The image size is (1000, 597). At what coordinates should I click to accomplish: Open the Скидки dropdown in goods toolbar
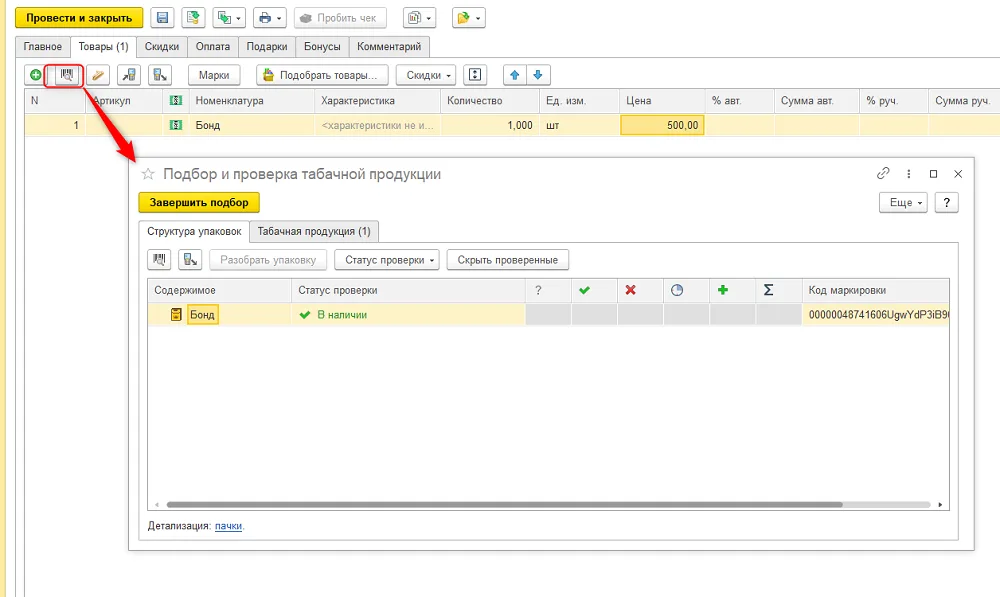426,75
